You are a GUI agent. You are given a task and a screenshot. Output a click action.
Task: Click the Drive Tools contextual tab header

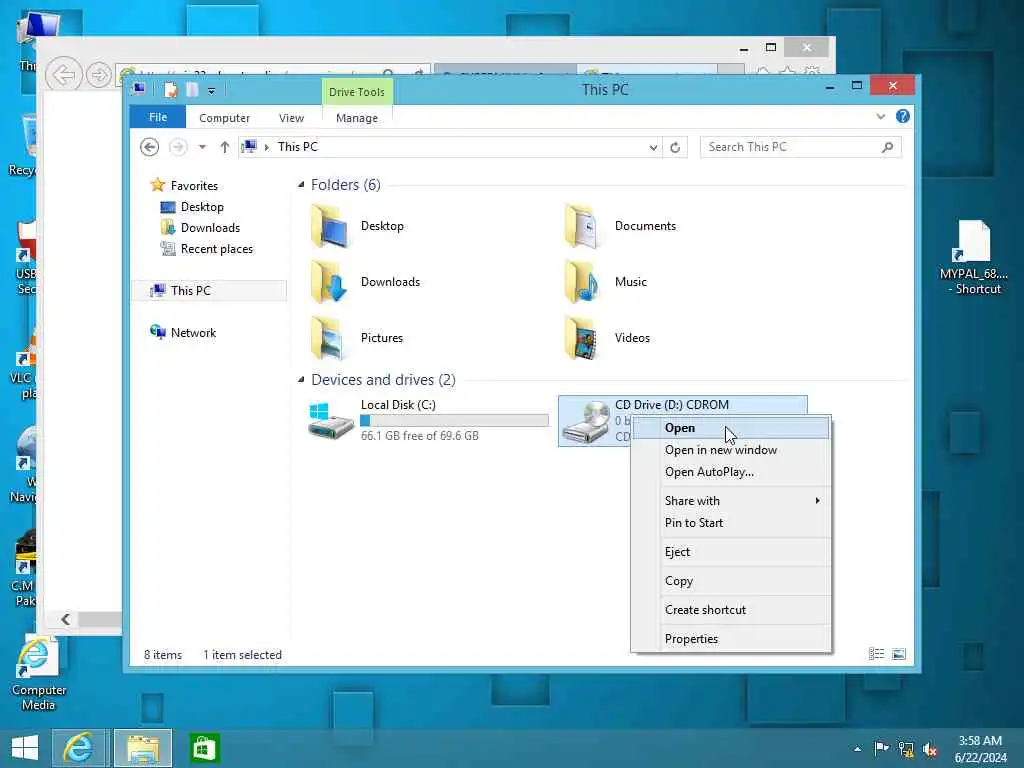[x=357, y=92]
